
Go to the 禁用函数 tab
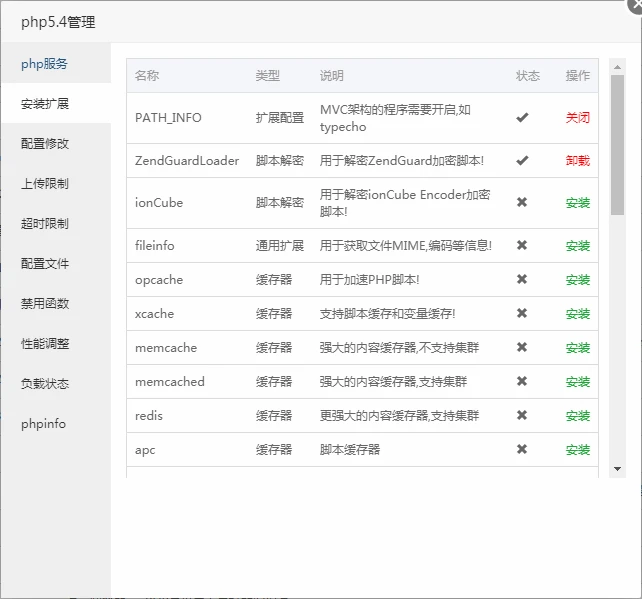[45, 304]
